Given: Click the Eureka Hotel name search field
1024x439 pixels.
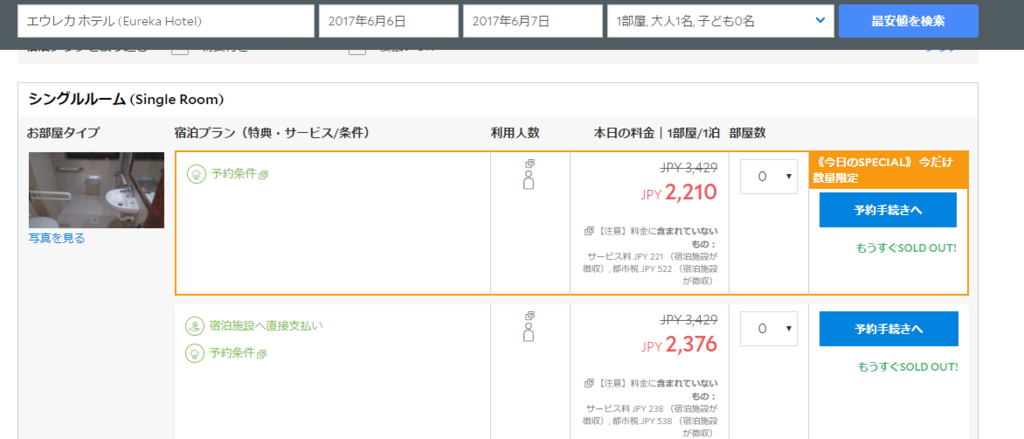Looking at the screenshot, I should (x=166, y=21).
